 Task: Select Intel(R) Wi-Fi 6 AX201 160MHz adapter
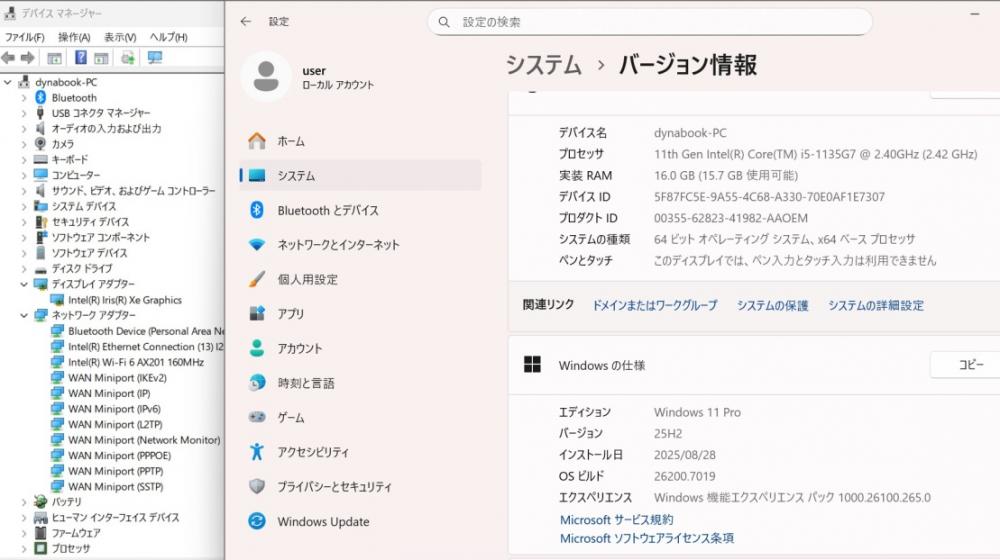[x=136, y=362]
